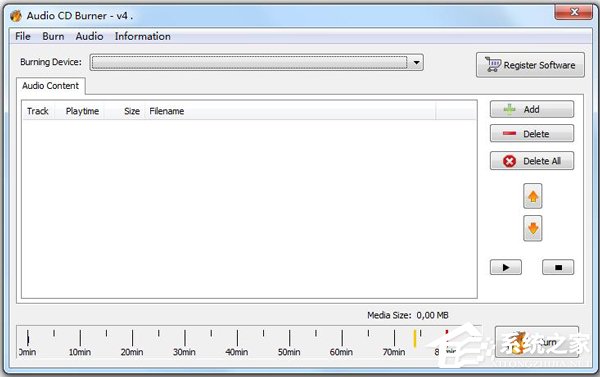Expand the Burning Device dropdown arrow
The height and width of the screenshot is (377, 600).
point(416,62)
